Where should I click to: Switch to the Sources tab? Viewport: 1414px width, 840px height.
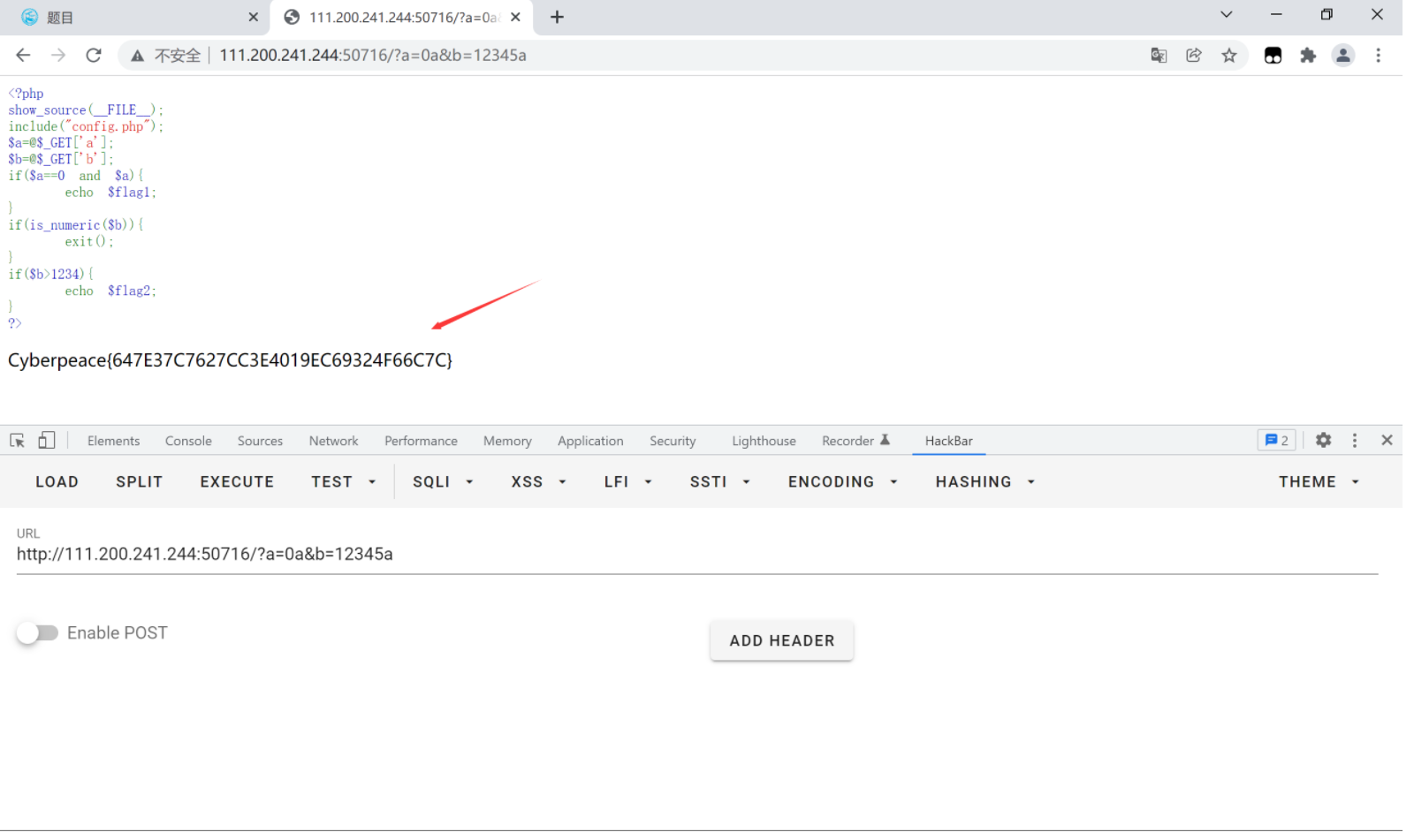(260, 441)
